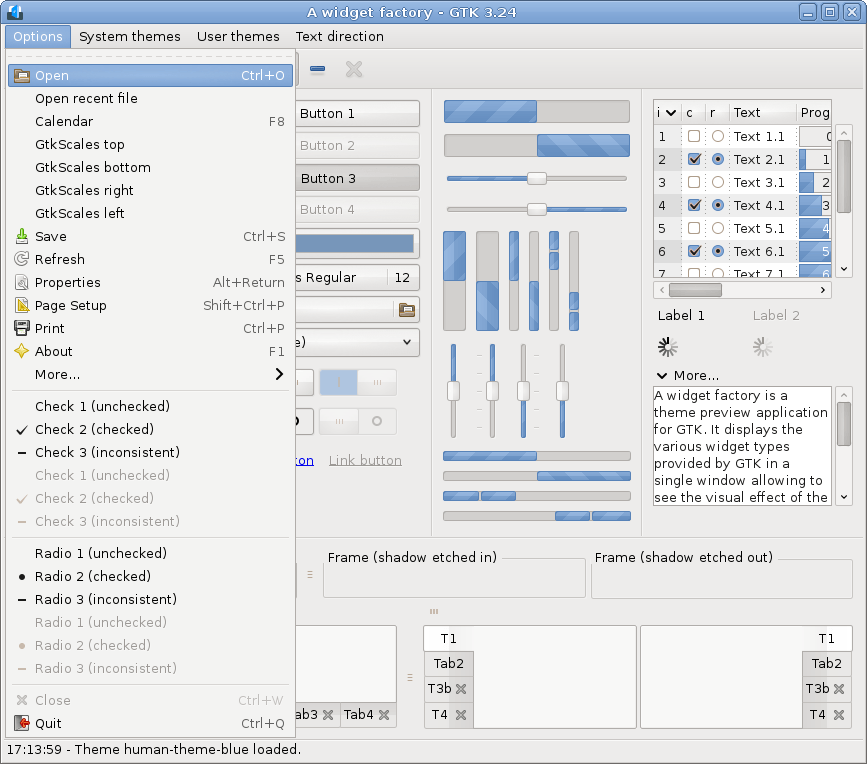Click the Refresh icon in the menu
867x764 pixels.
[22, 259]
